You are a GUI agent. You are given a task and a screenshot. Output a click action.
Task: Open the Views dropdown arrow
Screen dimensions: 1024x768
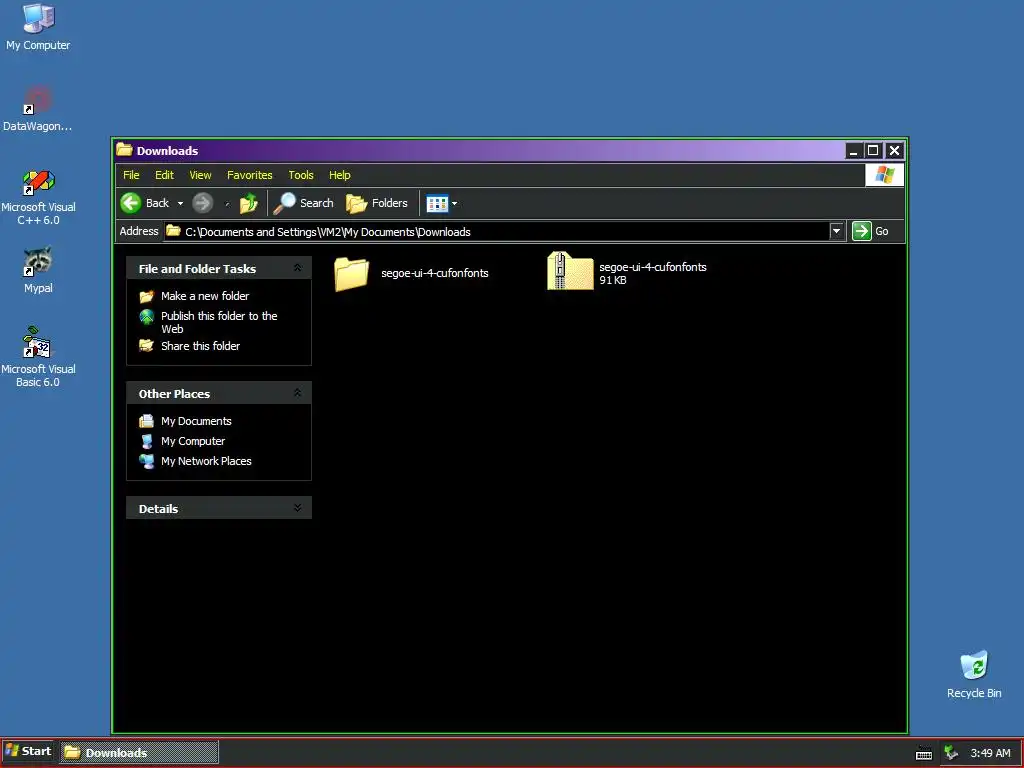(x=455, y=204)
